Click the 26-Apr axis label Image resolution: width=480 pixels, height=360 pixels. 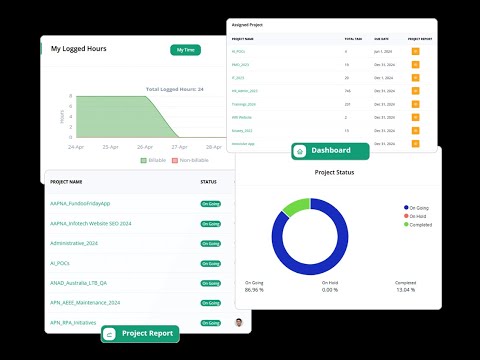(x=145, y=147)
